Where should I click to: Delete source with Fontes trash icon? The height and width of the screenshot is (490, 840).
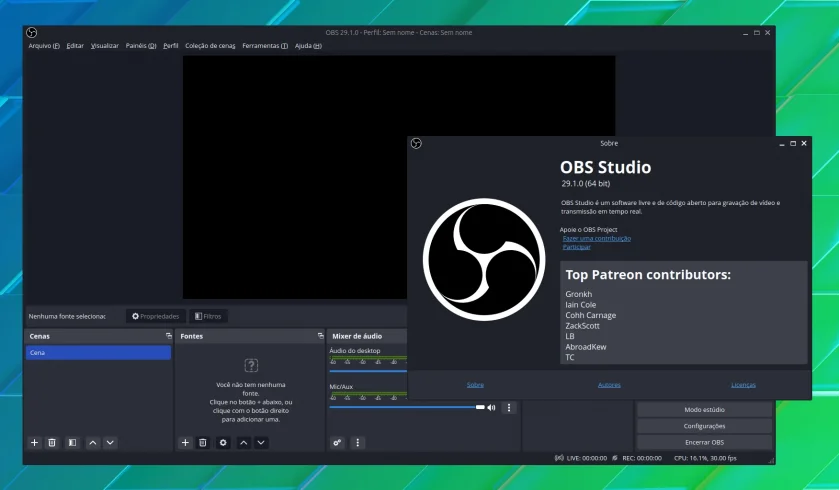click(x=202, y=443)
